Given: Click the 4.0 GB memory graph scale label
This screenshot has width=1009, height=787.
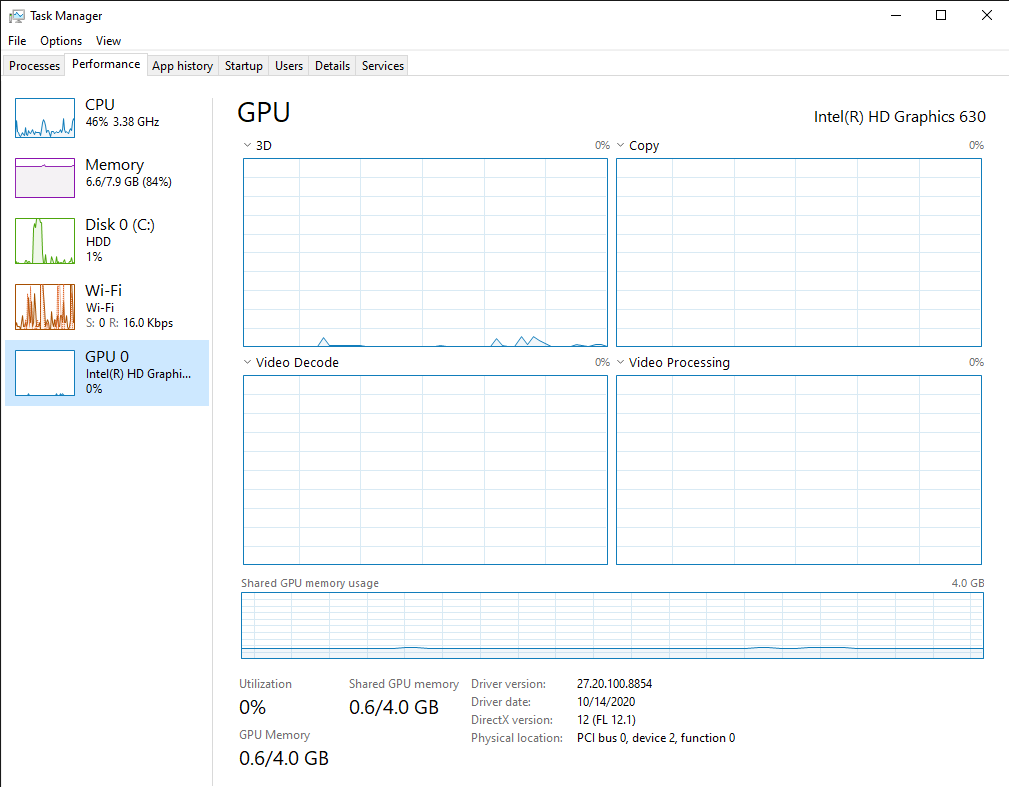Looking at the screenshot, I should 968,583.
